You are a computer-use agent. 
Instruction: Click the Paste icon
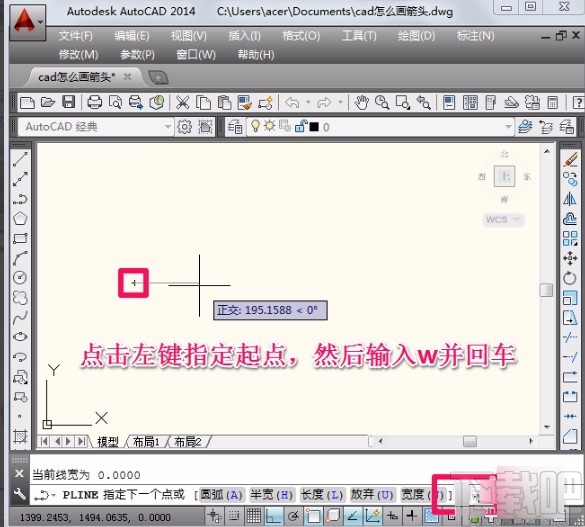coord(224,102)
